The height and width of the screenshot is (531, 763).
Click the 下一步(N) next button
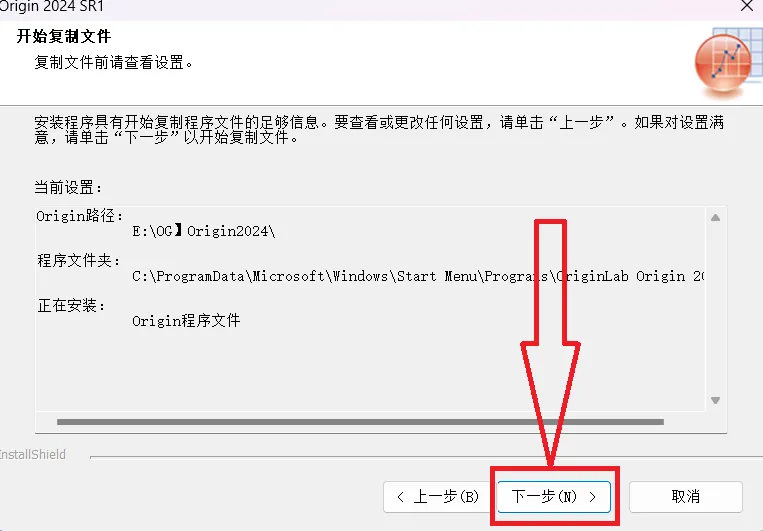(554, 496)
